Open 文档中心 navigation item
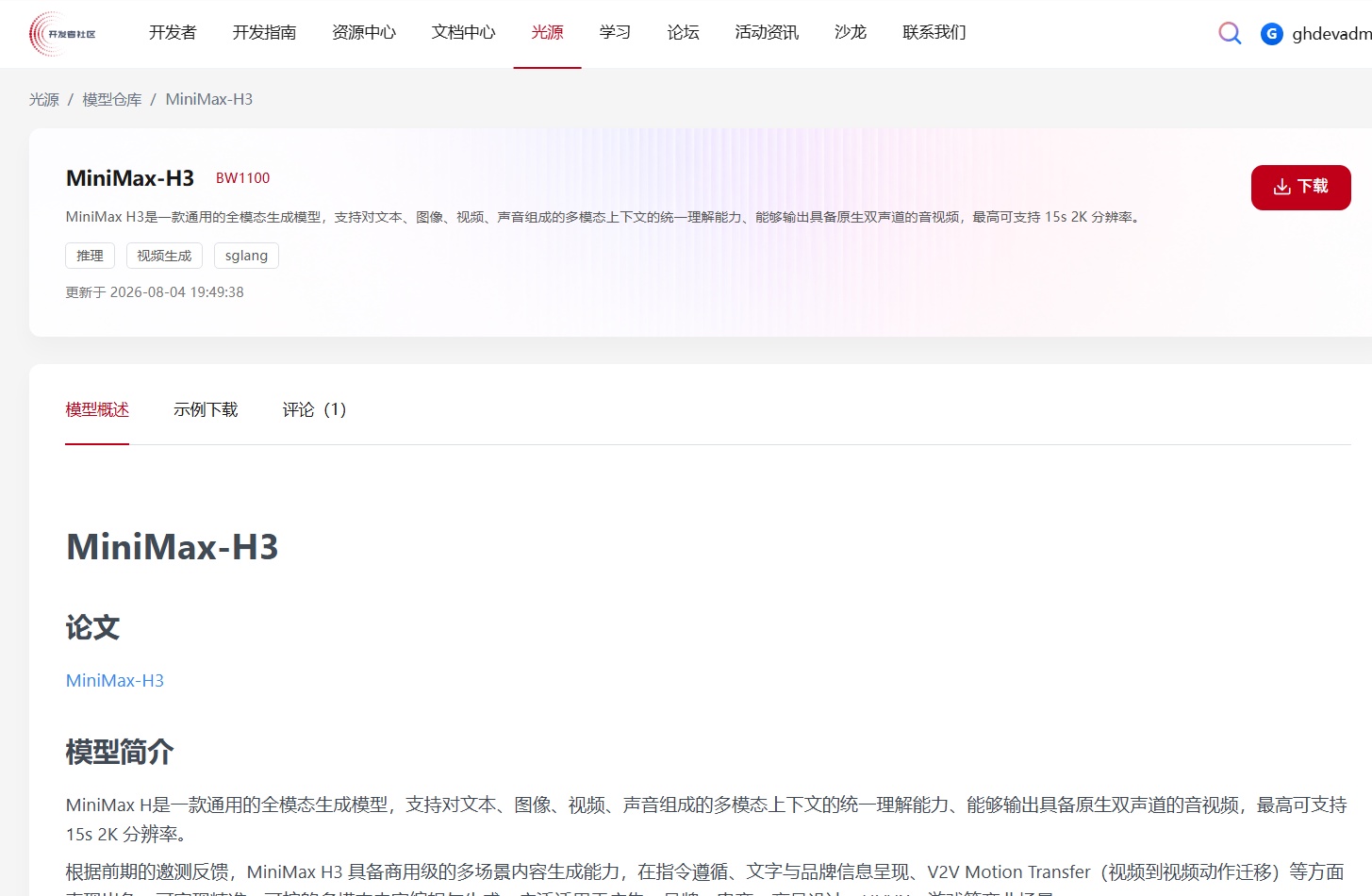 [463, 33]
